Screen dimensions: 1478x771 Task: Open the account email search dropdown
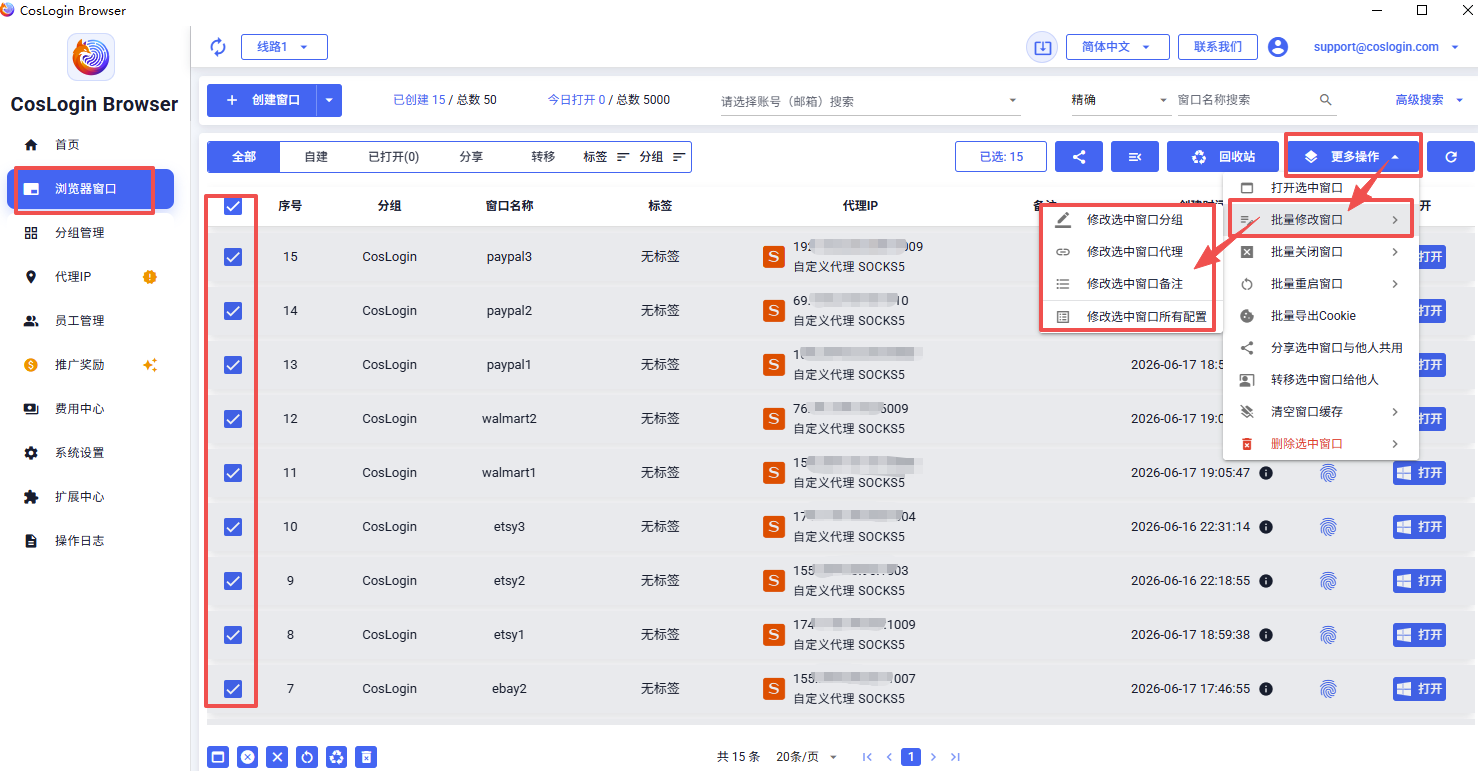pos(870,101)
